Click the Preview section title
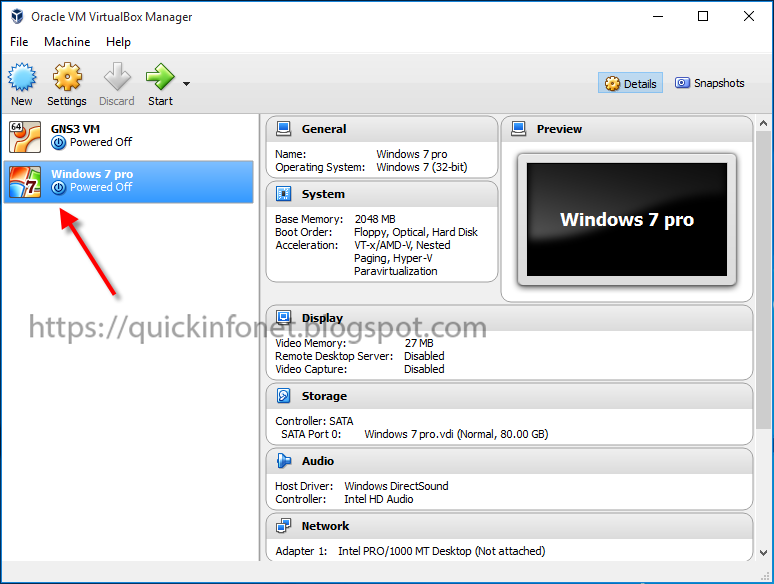The height and width of the screenshot is (584, 774). (x=559, y=129)
